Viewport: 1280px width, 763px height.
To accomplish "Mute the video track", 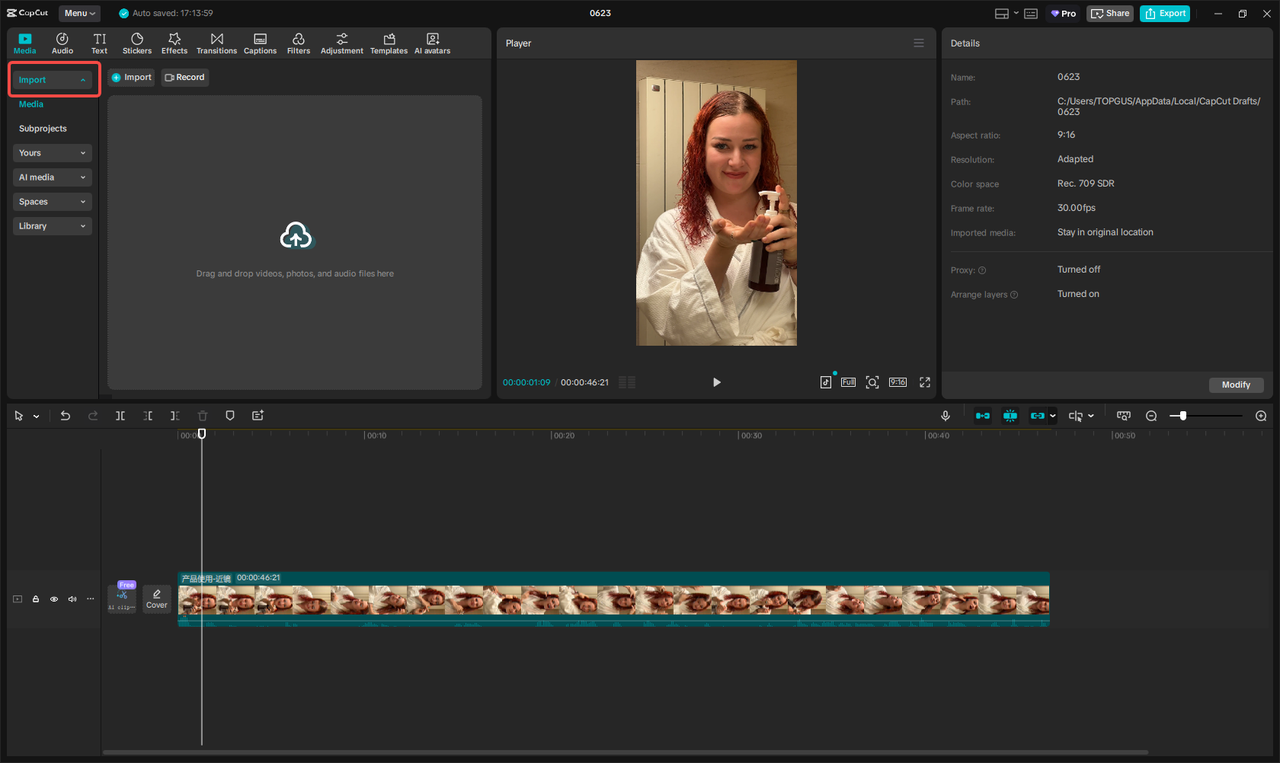I will click(71, 598).
